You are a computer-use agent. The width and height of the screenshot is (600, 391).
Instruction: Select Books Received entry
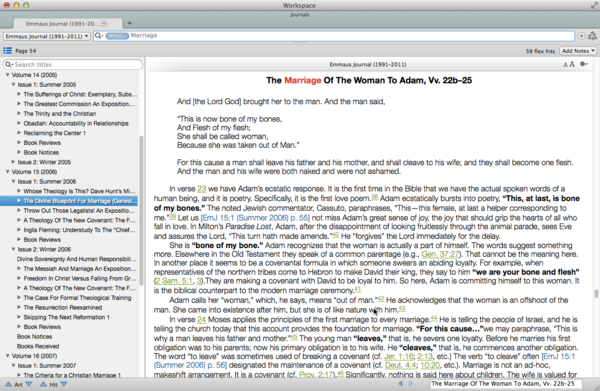coord(38,346)
